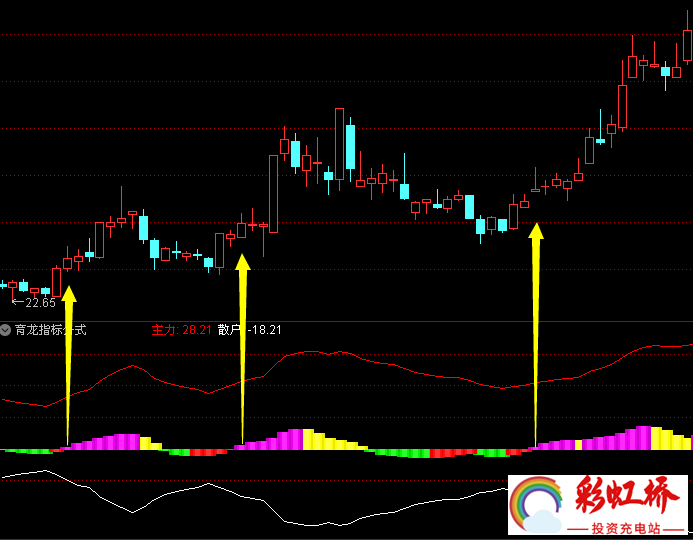Click the red 主力 line in indicator panel
The image size is (693, 540).
[320, 352]
